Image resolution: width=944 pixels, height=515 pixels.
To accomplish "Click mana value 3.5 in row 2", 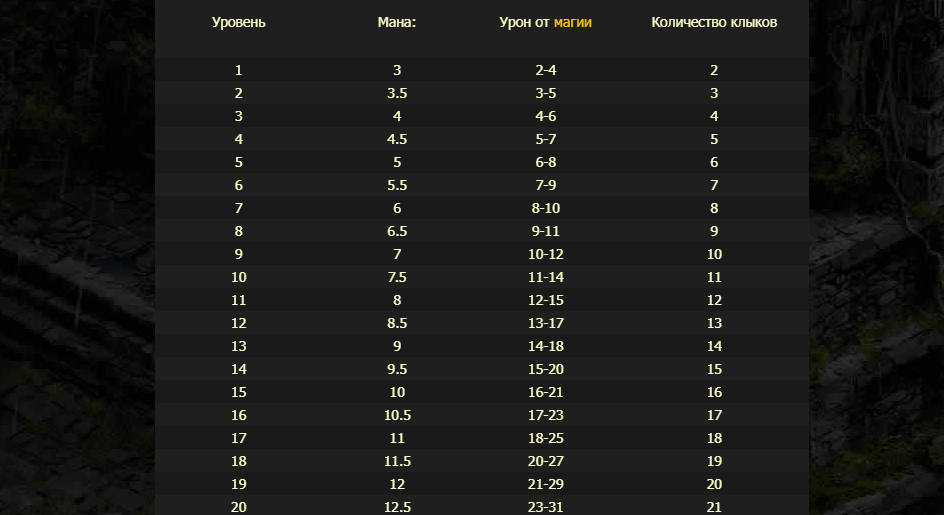I will [397, 93].
